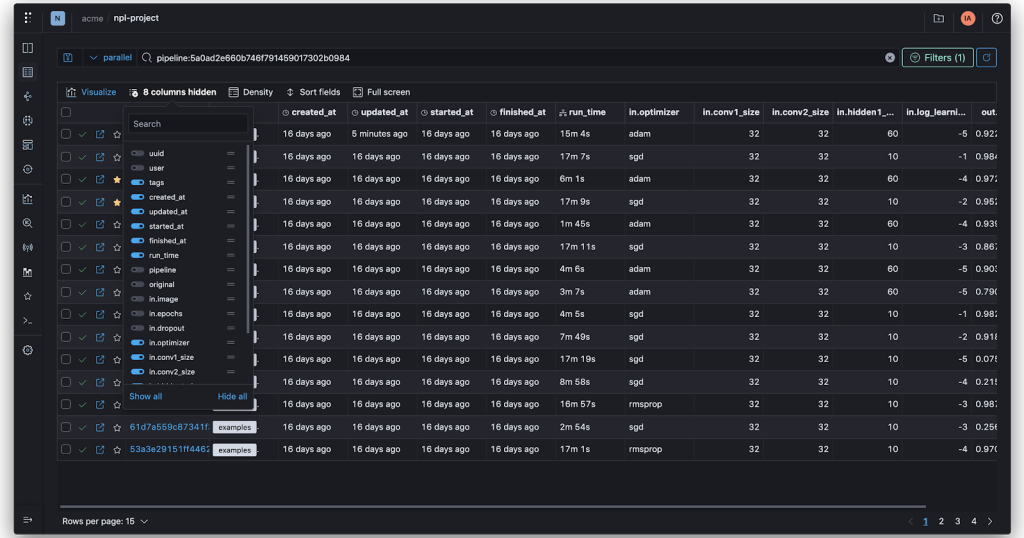Click the saved-search bookmark icon
This screenshot has height=538, width=1024.
pos(68,57)
